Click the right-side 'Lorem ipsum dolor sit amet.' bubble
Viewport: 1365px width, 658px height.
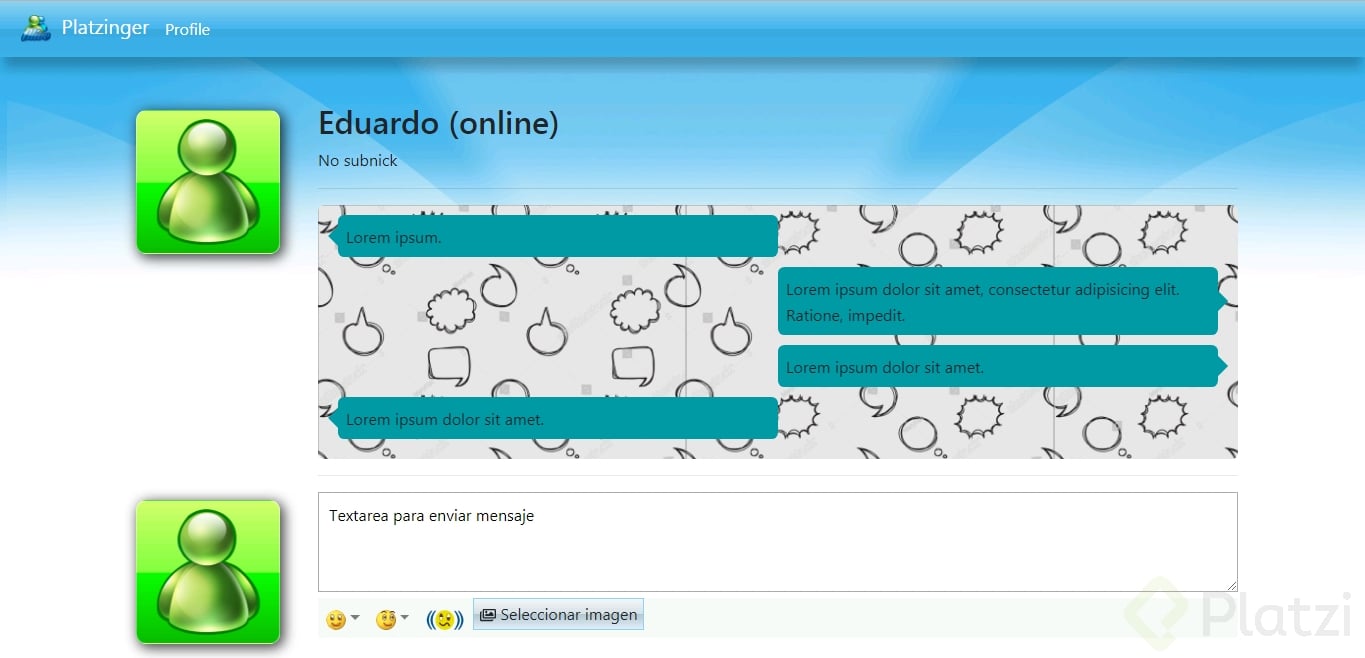click(1002, 366)
